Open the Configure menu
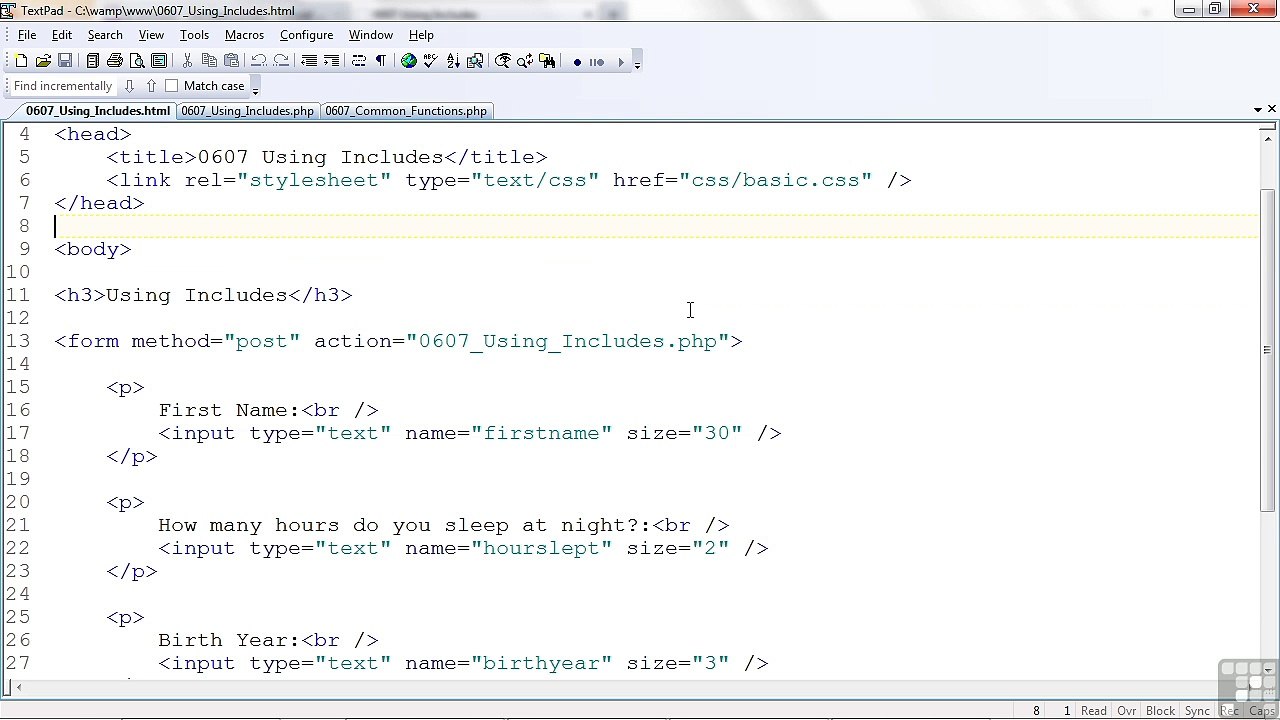 [306, 35]
